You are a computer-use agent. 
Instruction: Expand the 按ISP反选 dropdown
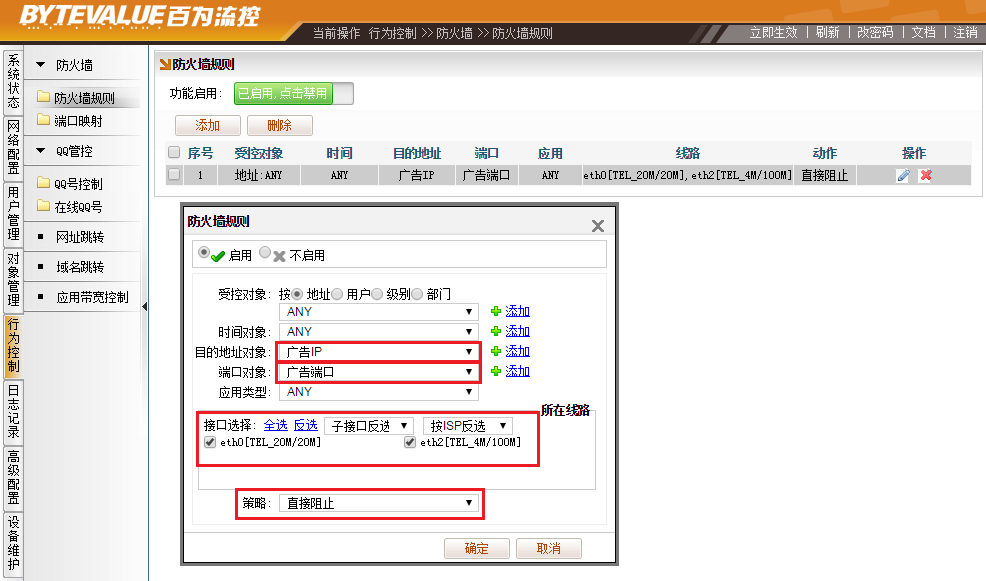(468, 424)
